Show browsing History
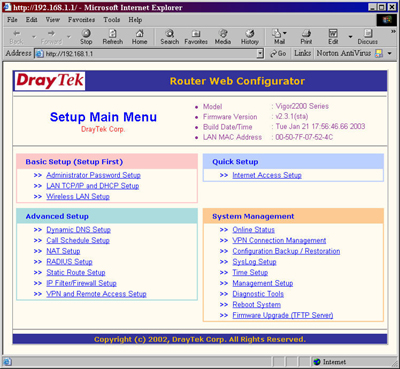This screenshot has width=400, height=369. pyautogui.click(x=250, y=37)
